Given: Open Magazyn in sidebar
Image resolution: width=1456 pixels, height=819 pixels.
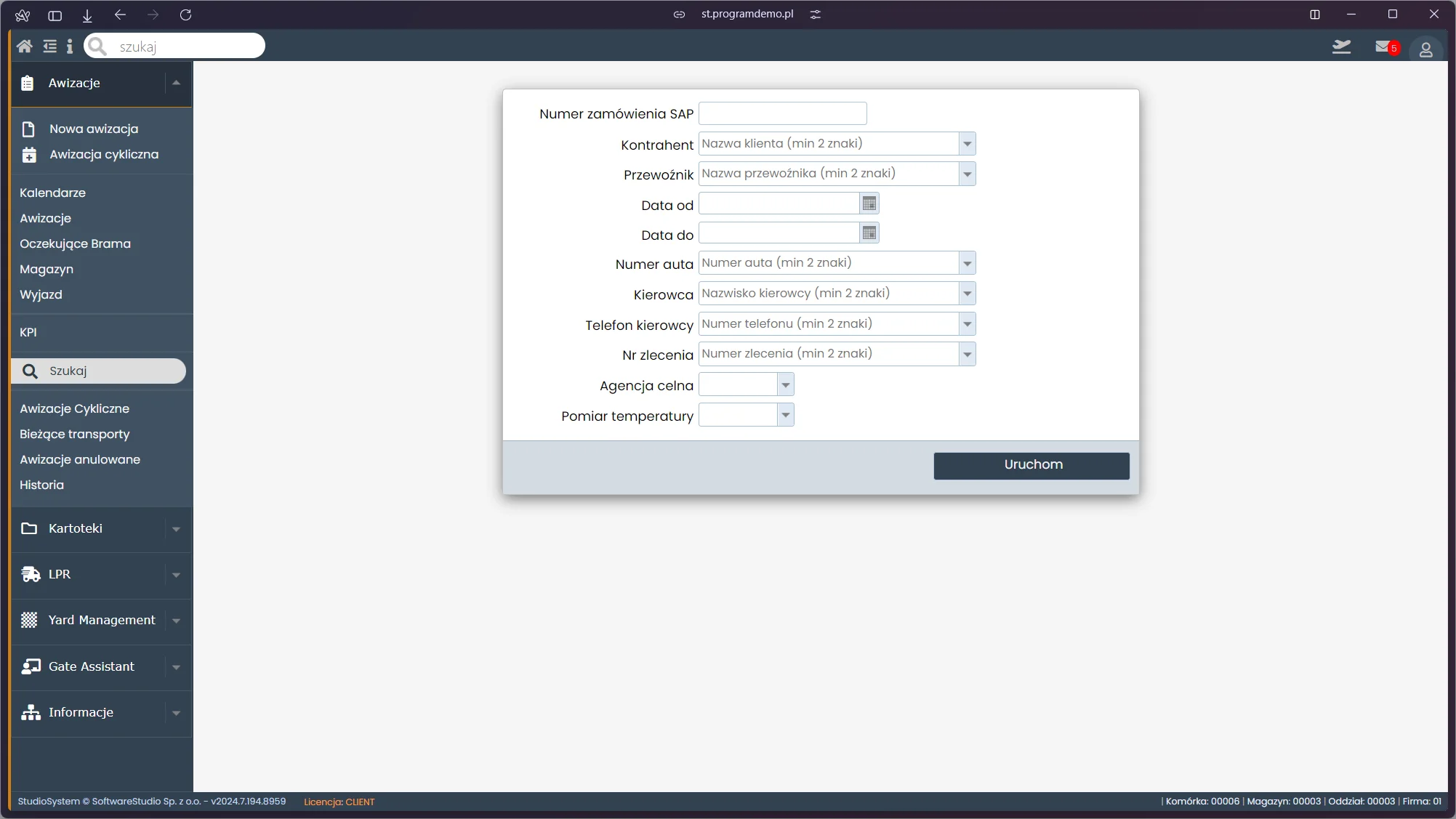Looking at the screenshot, I should (47, 269).
